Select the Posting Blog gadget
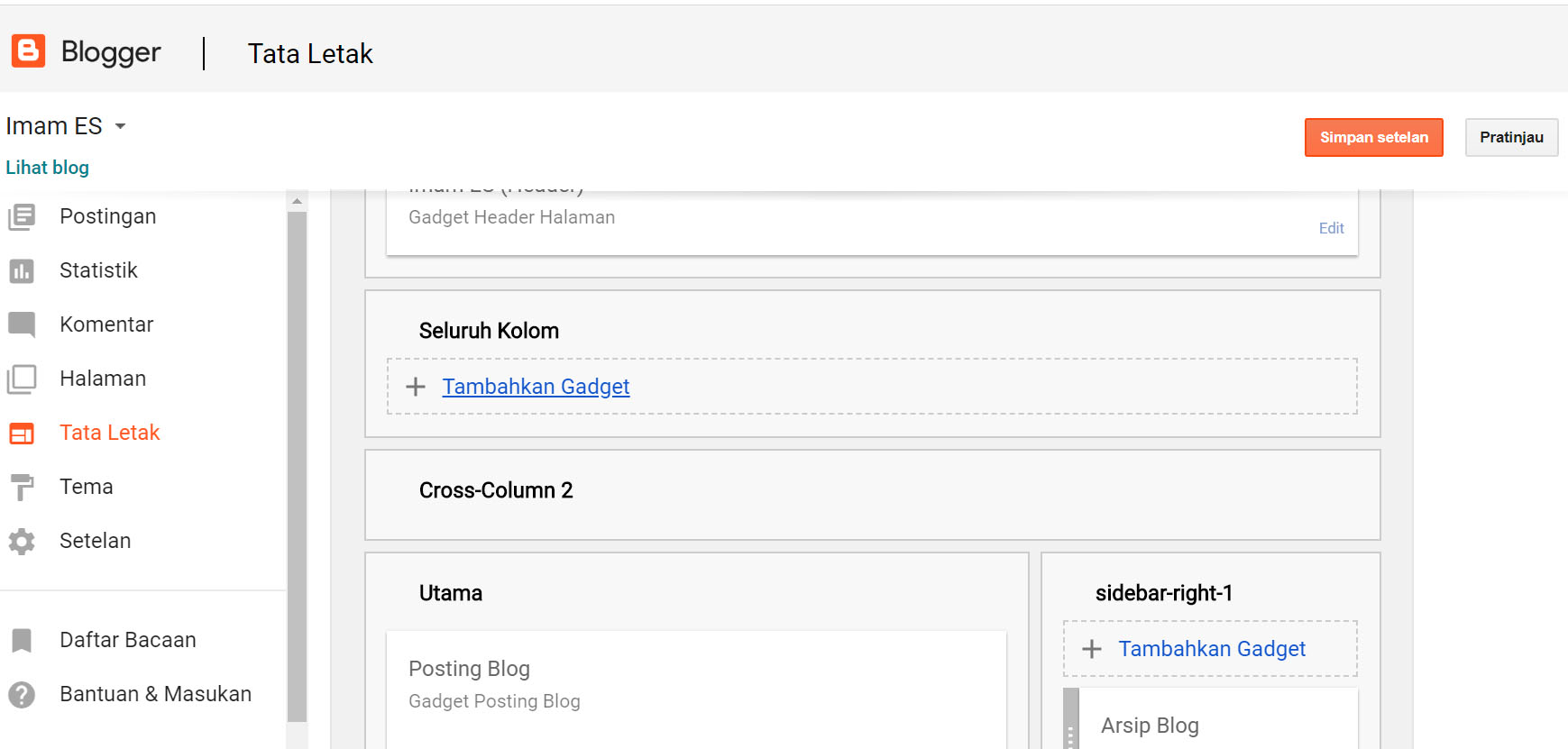1568x749 pixels. (x=696, y=690)
